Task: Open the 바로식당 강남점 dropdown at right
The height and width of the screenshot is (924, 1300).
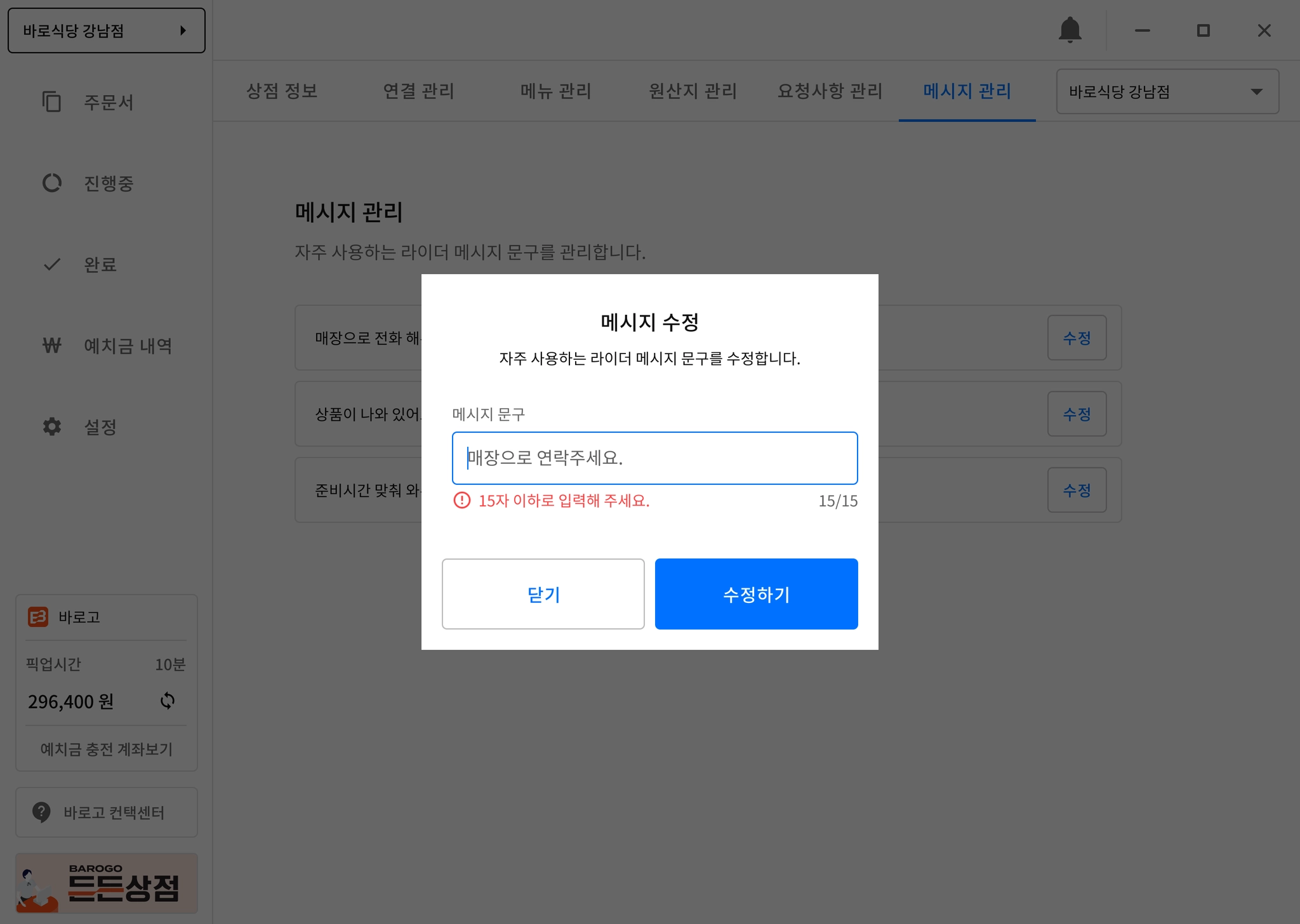Action: (x=1167, y=91)
